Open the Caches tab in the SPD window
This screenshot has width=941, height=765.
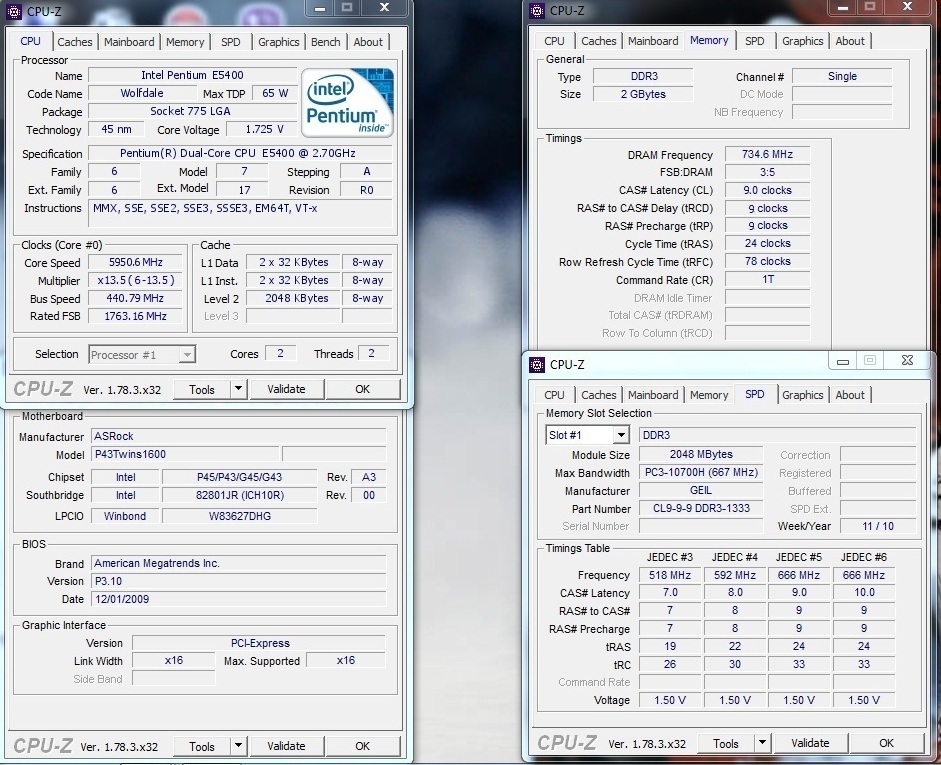[598, 395]
